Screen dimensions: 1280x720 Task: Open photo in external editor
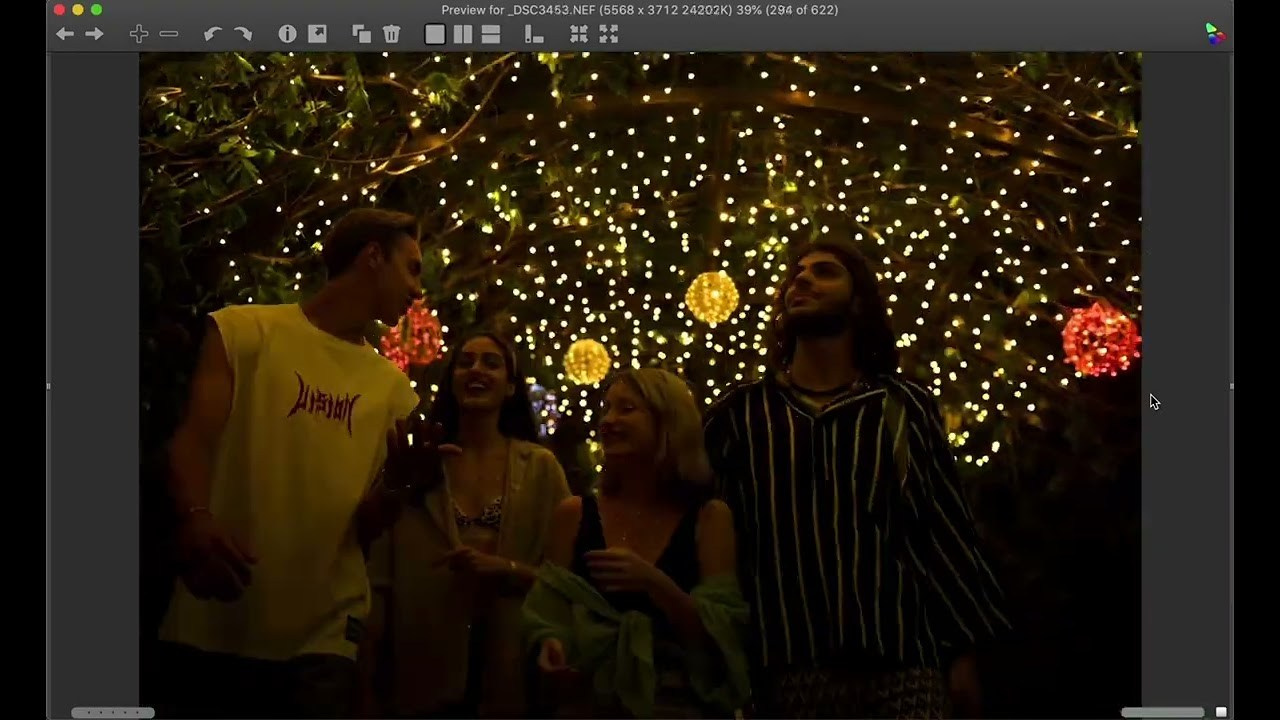tap(317, 34)
